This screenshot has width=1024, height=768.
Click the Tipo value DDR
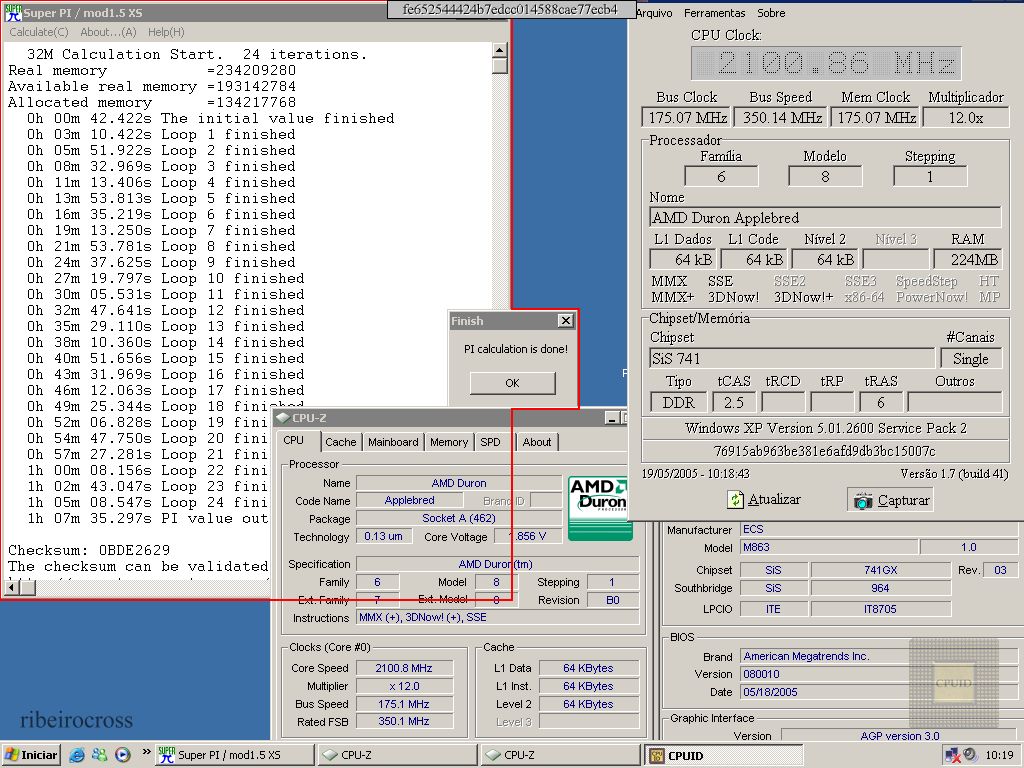[x=679, y=402]
